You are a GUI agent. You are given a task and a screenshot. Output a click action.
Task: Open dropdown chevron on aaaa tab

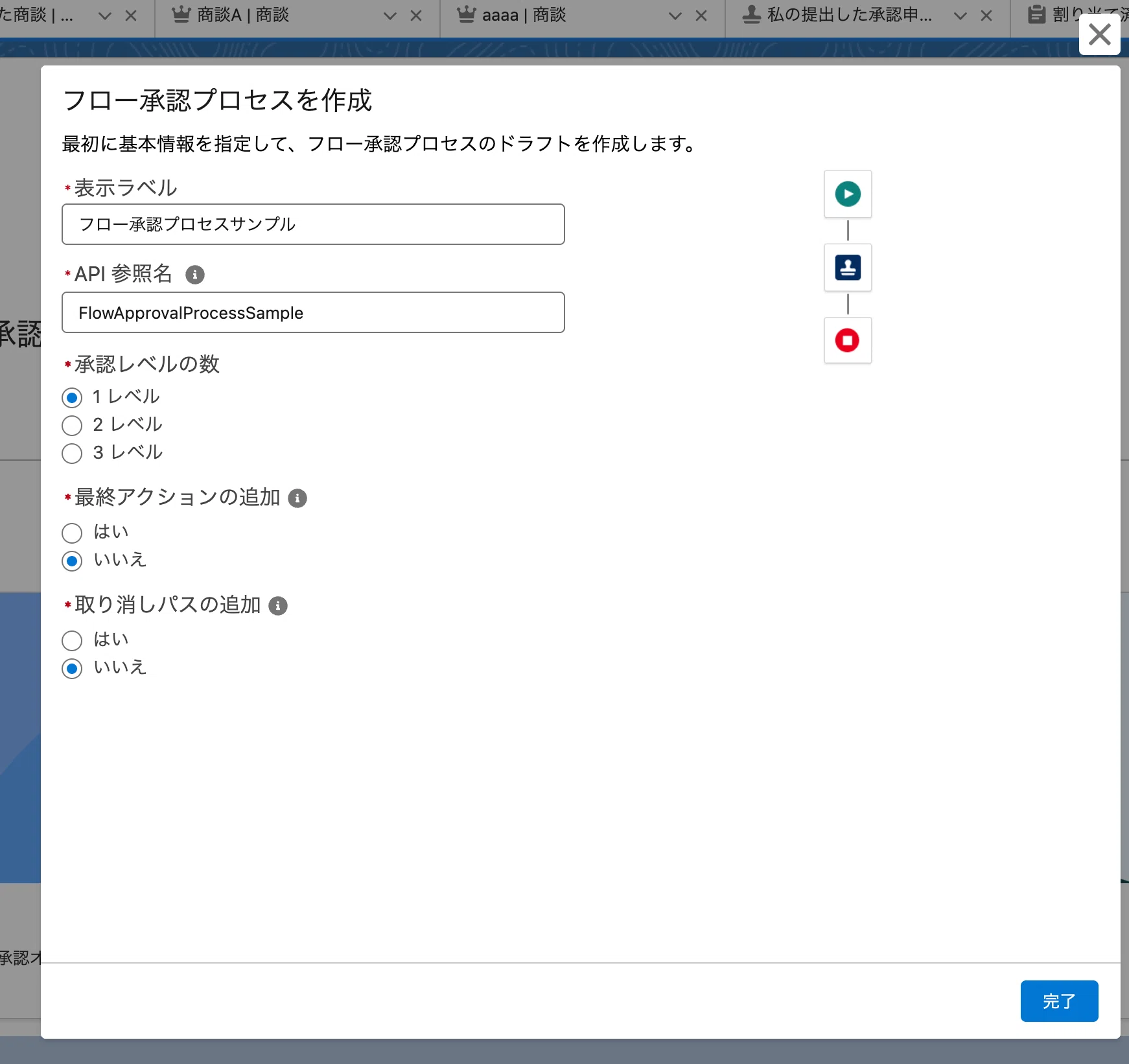tap(675, 16)
